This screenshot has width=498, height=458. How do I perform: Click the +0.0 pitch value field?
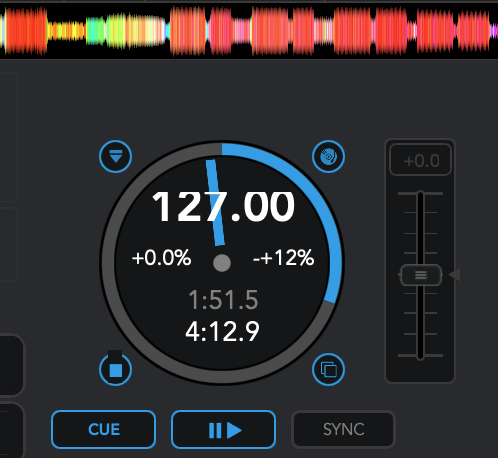click(421, 160)
